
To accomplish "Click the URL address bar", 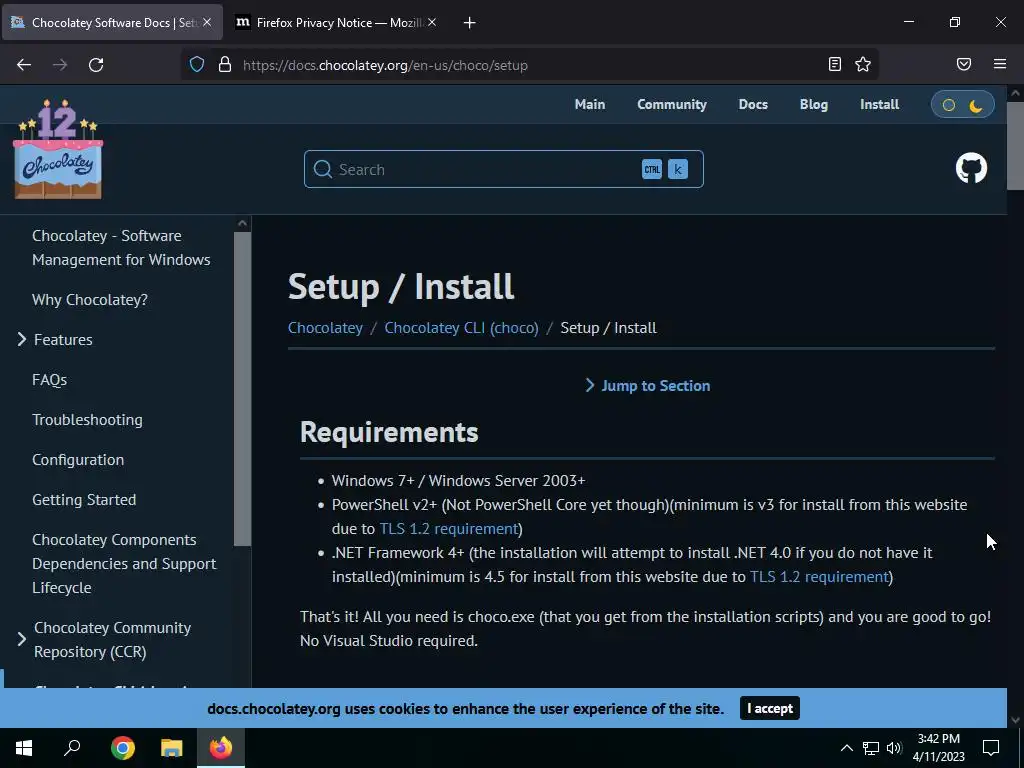I will click(529, 65).
